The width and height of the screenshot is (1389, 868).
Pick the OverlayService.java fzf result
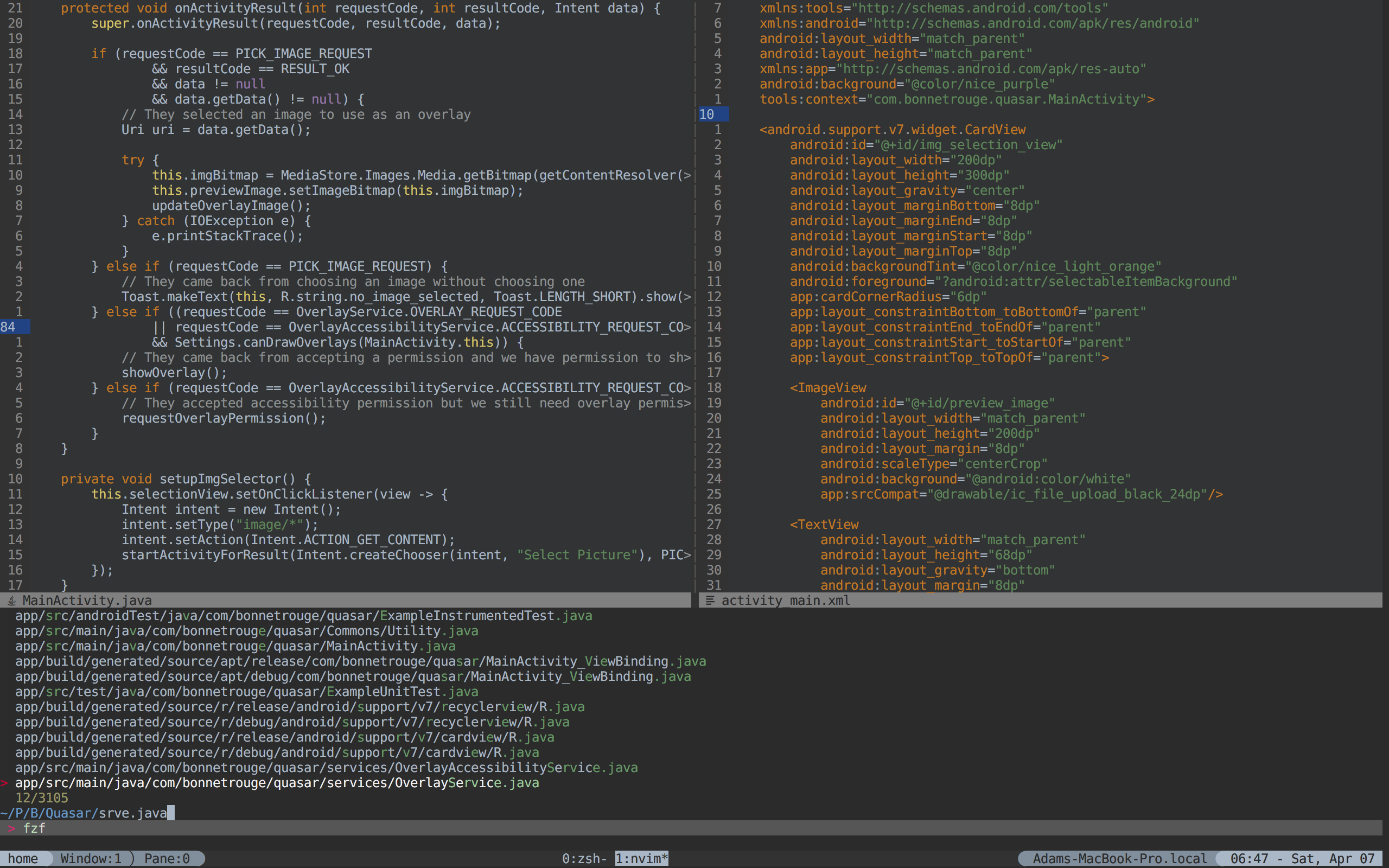coord(277,783)
